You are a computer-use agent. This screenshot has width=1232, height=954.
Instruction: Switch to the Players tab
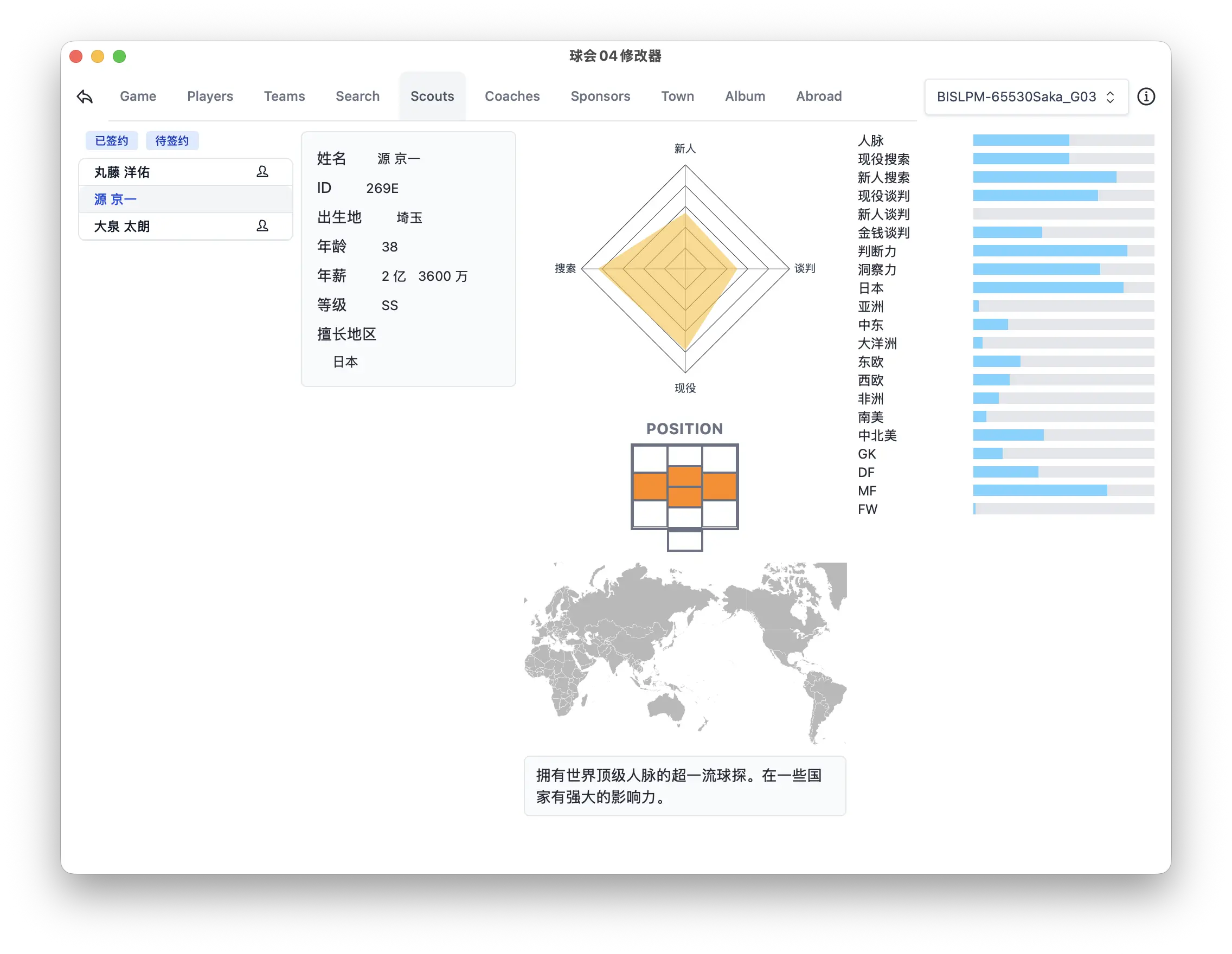pos(209,96)
